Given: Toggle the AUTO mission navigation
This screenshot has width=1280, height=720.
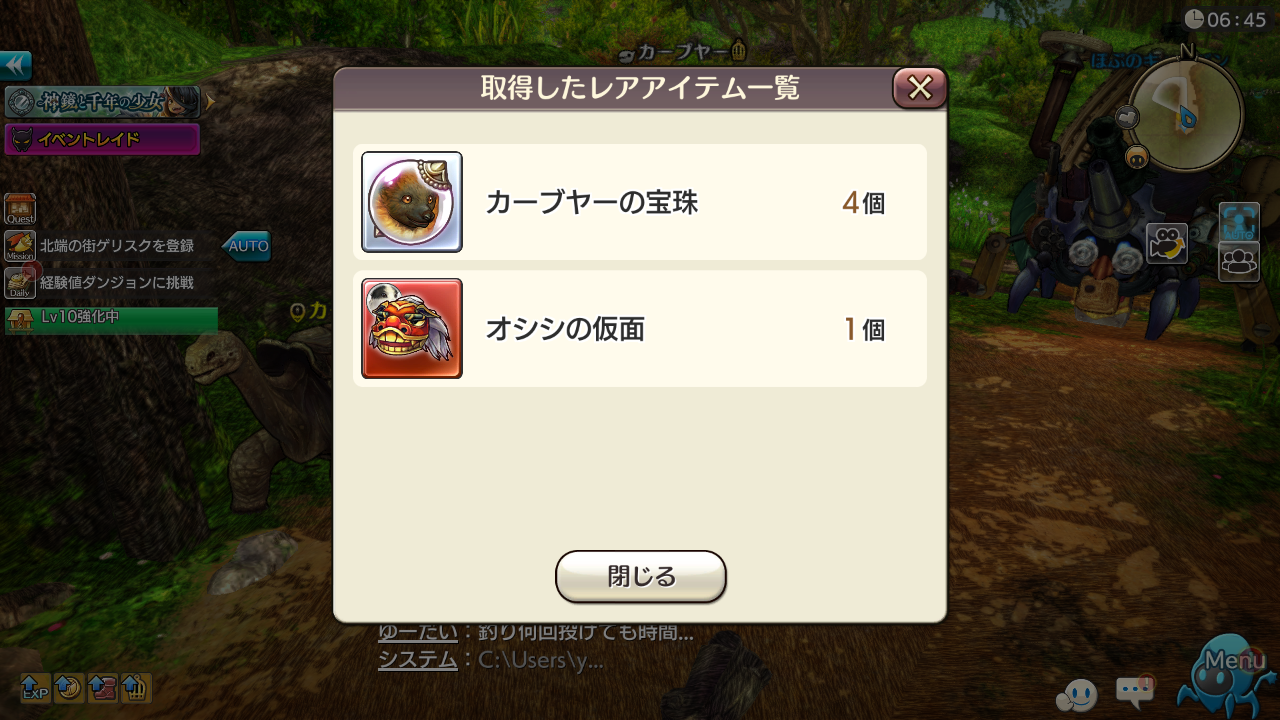Looking at the screenshot, I should 246,246.
